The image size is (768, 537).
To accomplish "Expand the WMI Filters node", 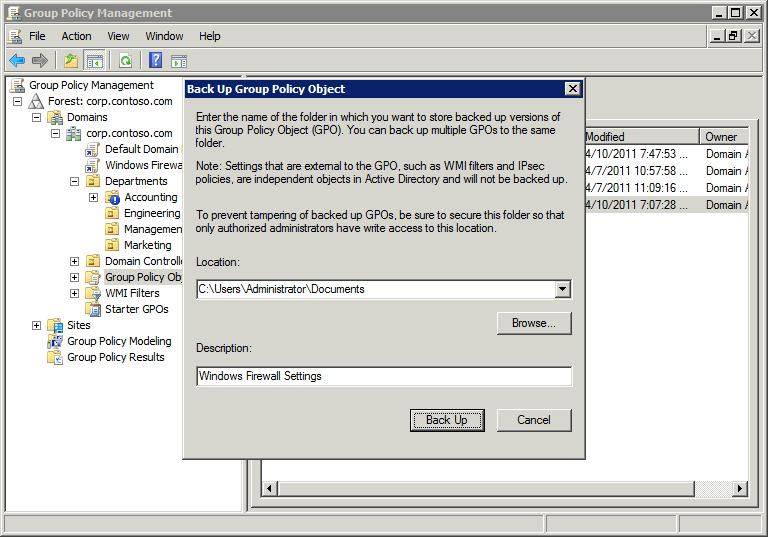I will [x=74, y=293].
